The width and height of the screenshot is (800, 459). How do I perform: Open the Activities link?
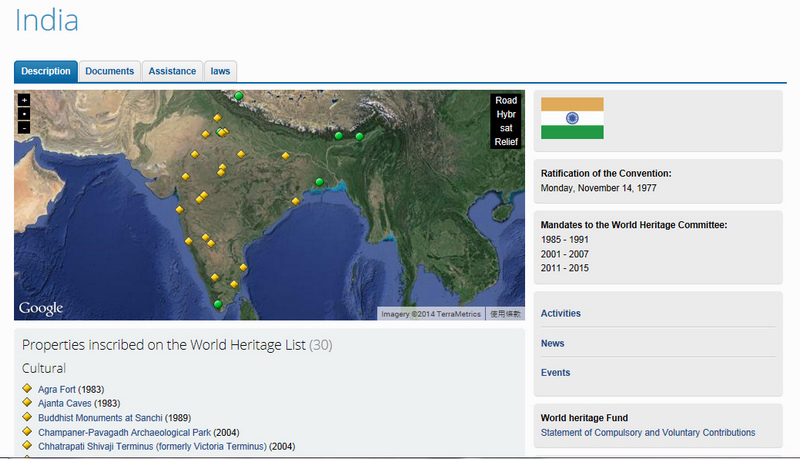[x=561, y=313]
